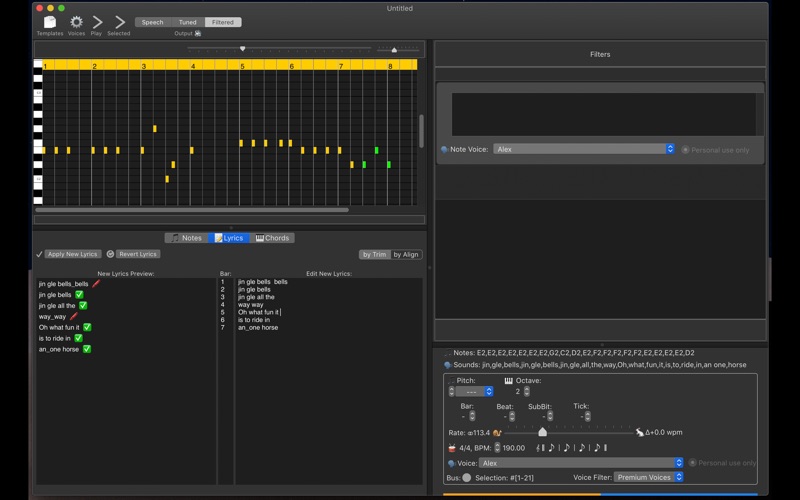
Task: Start playback with the Play arrow
Action: click(97, 22)
